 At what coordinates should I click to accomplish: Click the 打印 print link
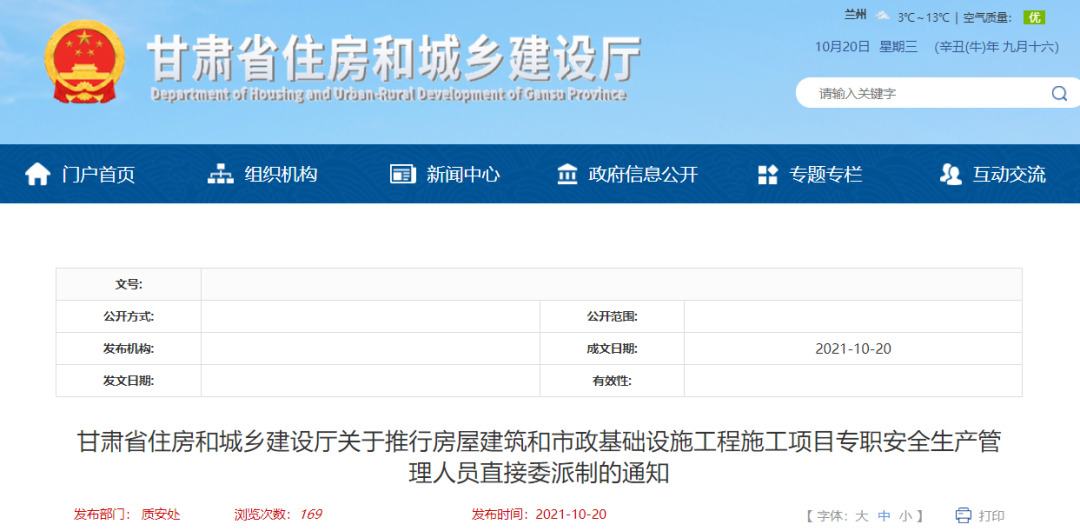(x=991, y=516)
